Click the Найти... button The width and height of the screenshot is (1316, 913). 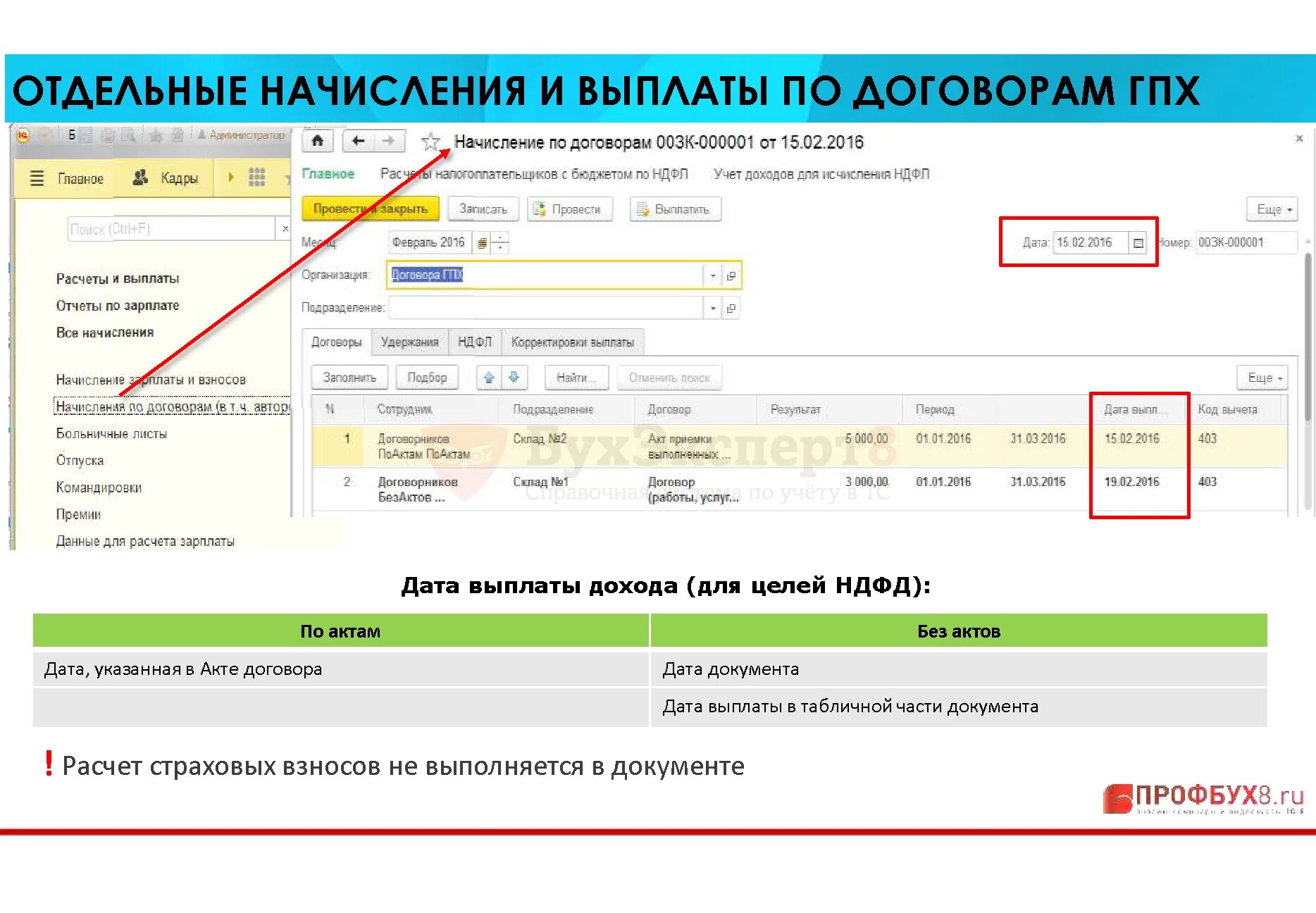coord(576,378)
